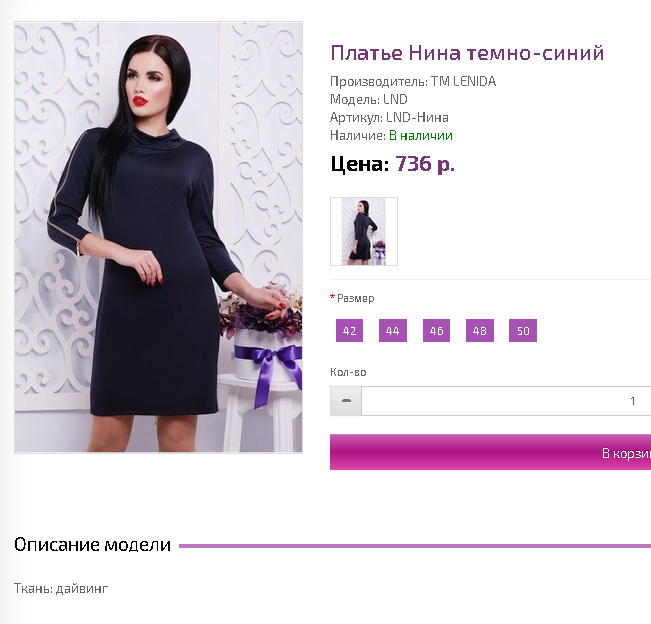Decrease quantity with minus button
This screenshot has width=651, height=624.
click(x=346, y=401)
